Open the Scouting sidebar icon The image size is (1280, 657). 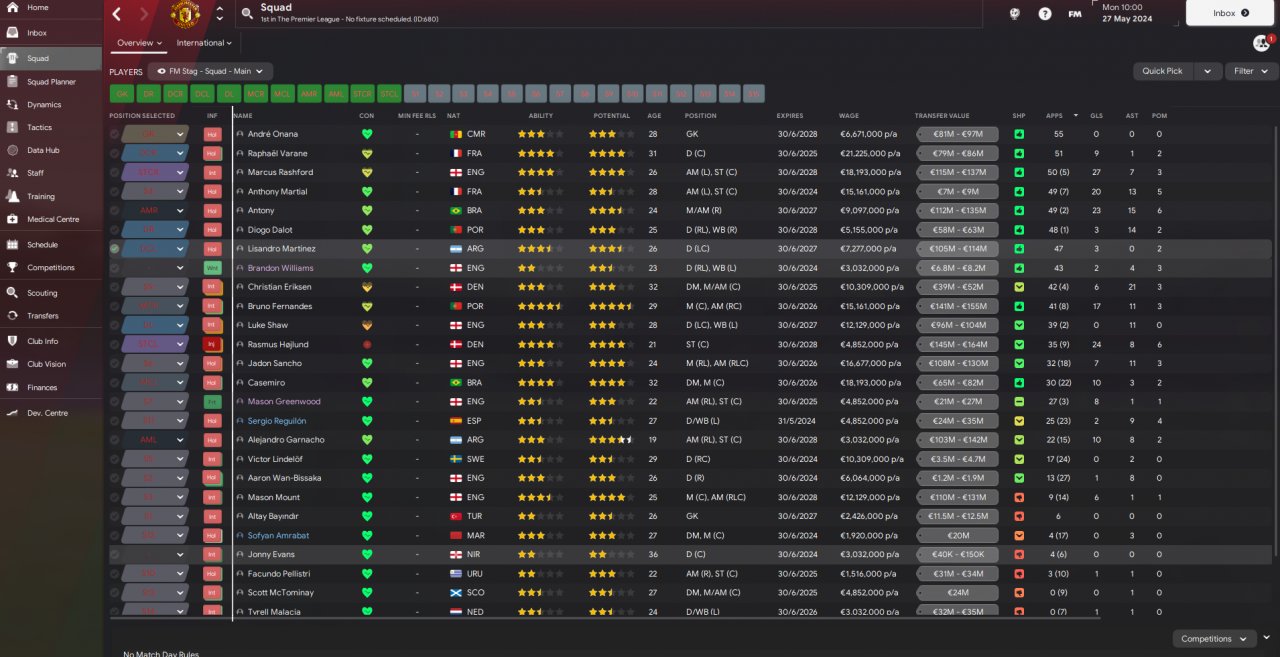click(12, 293)
